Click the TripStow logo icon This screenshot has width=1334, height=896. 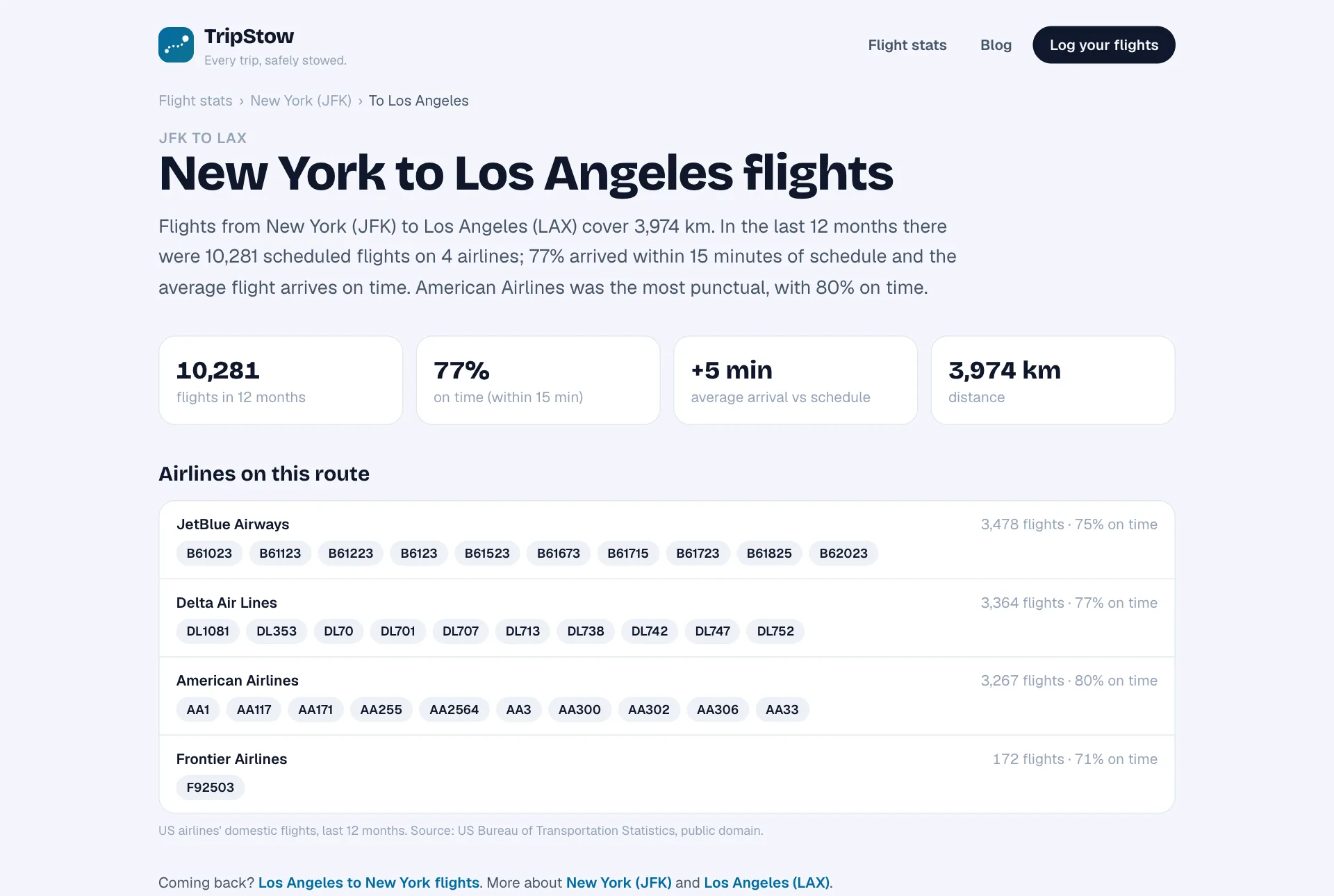[x=176, y=44]
